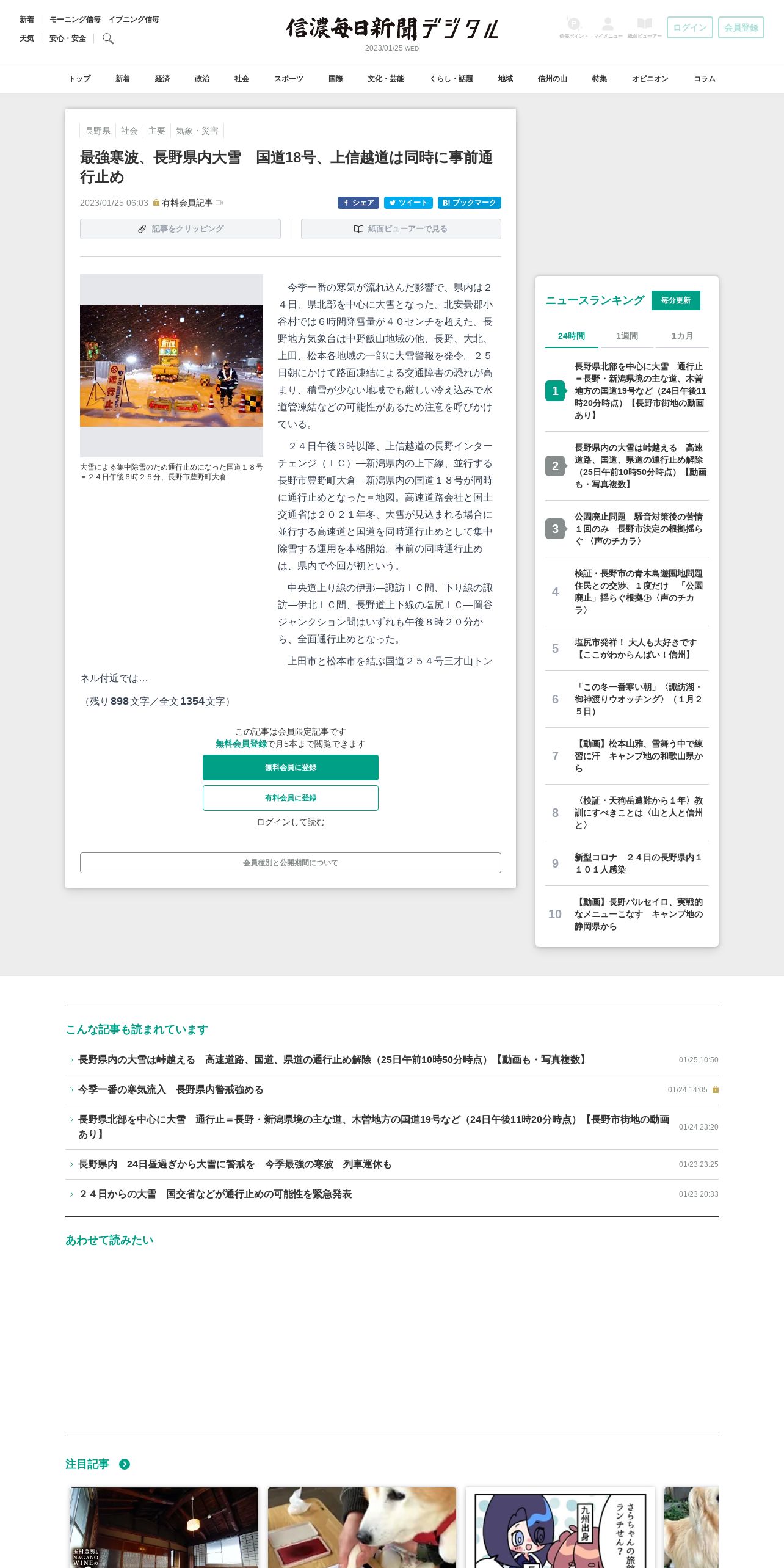Click the Facebook シェア button

[358, 203]
